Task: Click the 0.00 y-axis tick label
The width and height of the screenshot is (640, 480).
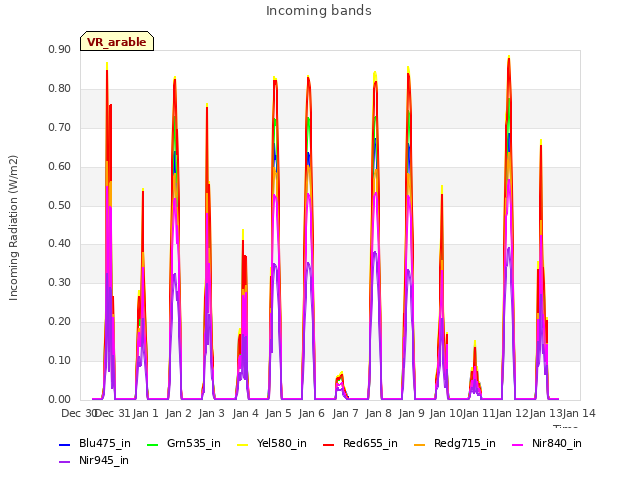Action: [x=60, y=399]
